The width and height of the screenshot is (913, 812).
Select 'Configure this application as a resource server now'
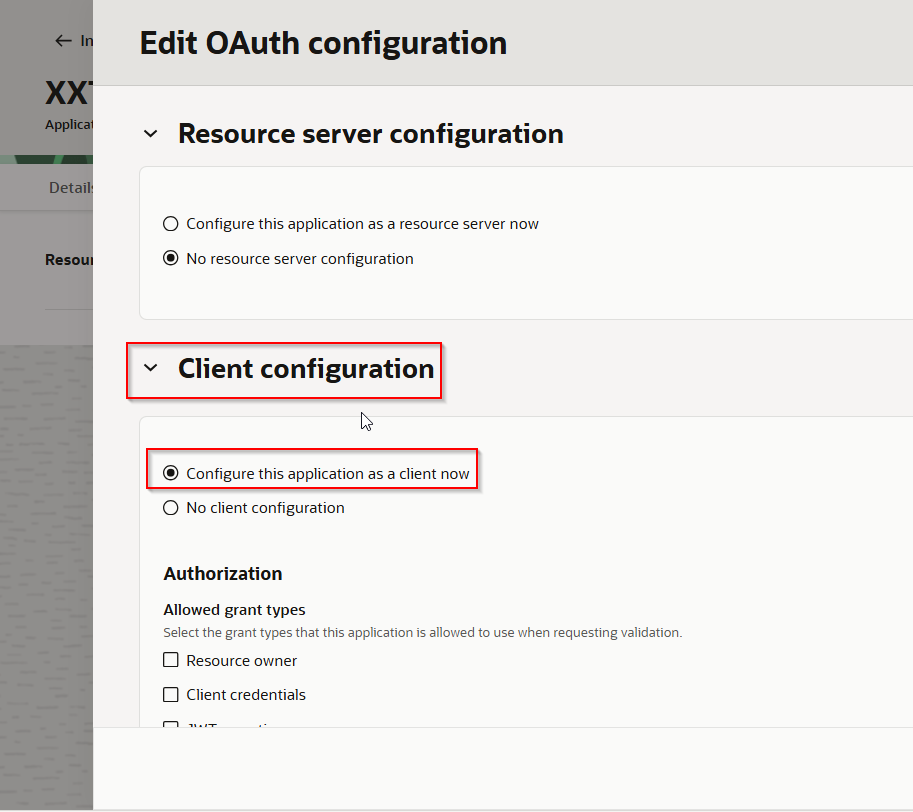pyautogui.click(x=171, y=224)
